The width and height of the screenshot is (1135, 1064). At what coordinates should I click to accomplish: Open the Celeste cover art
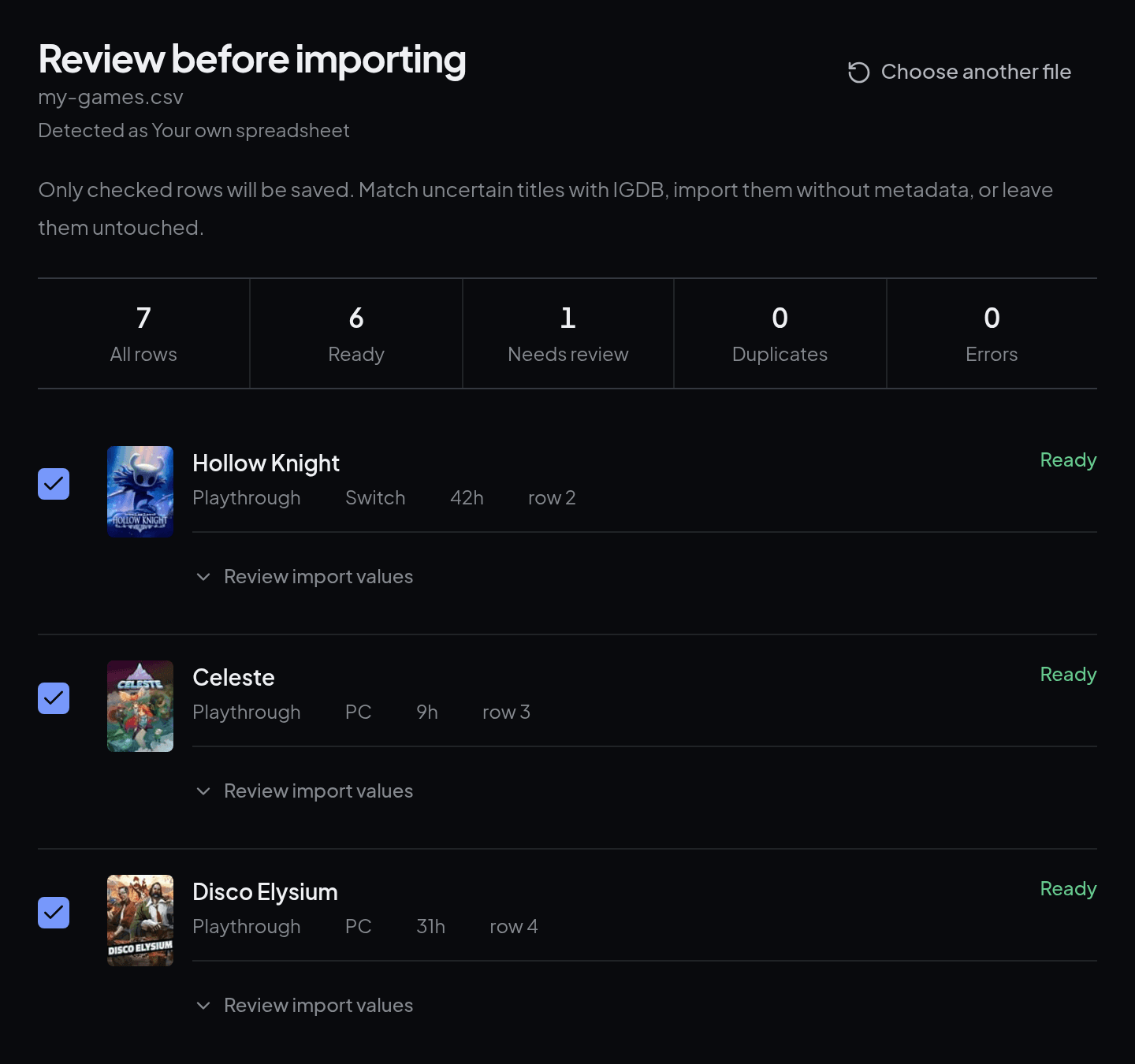140,706
